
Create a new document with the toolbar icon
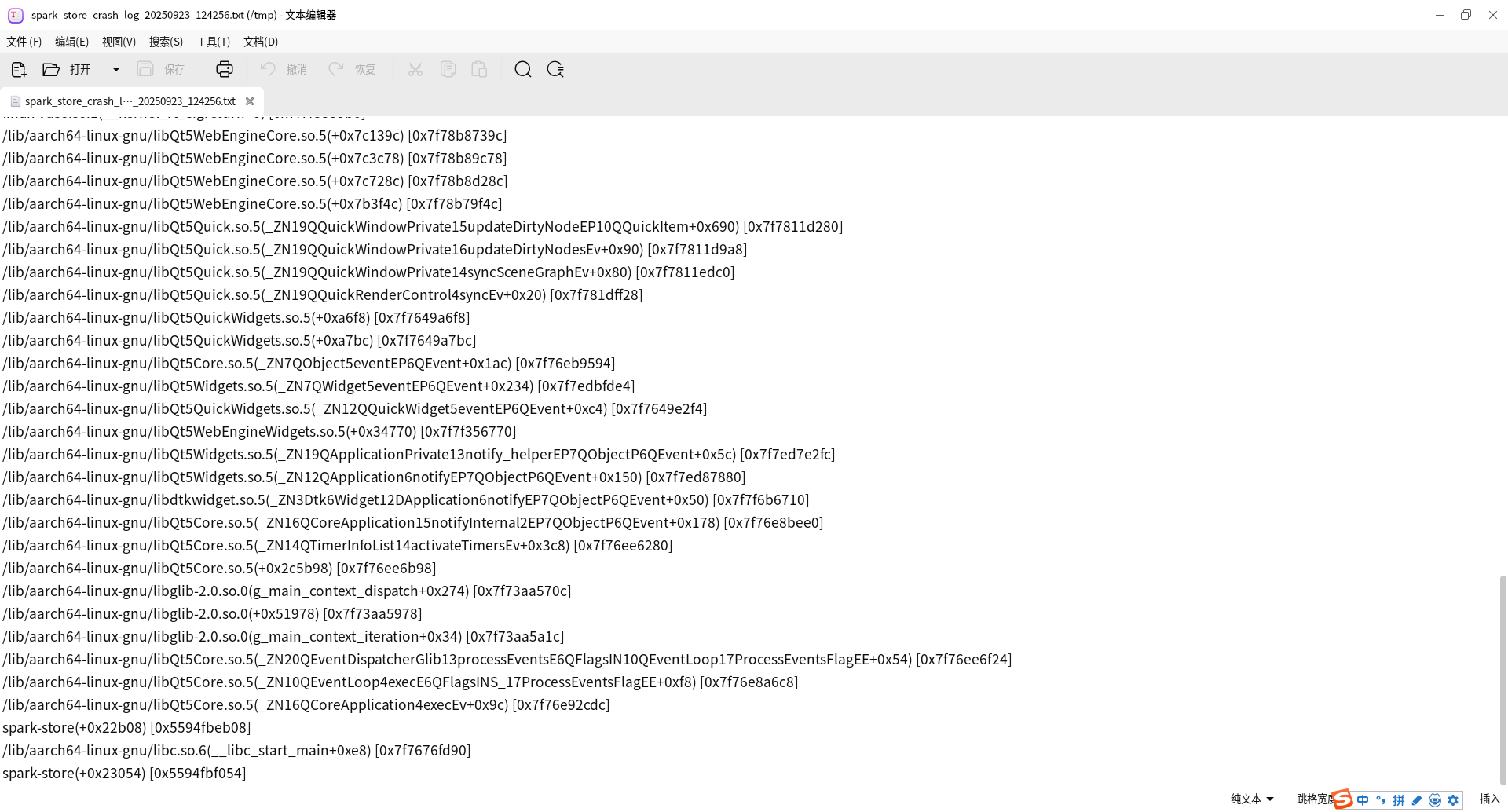point(19,69)
